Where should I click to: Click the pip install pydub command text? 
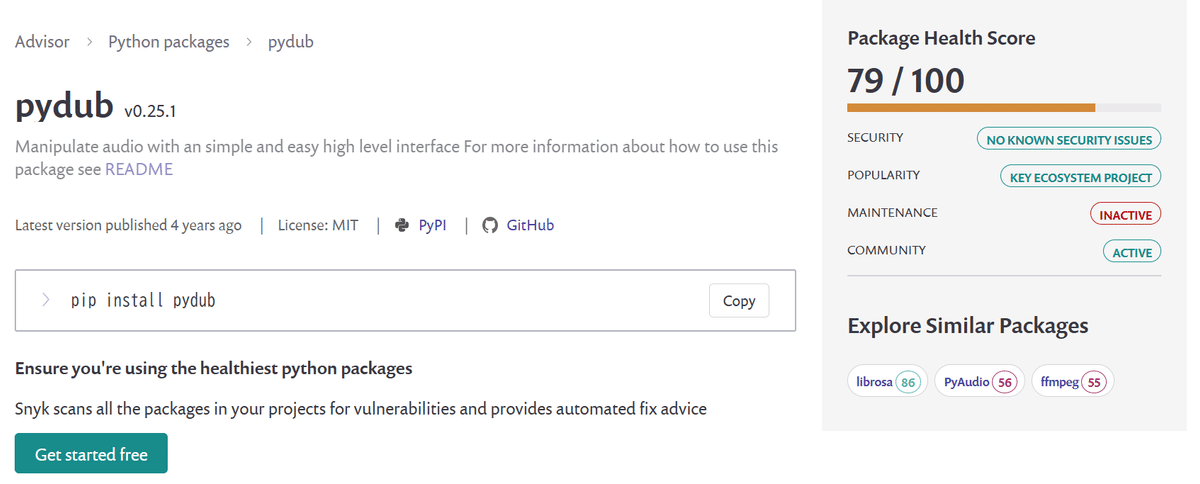pyautogui.click(x=143, y=300)
